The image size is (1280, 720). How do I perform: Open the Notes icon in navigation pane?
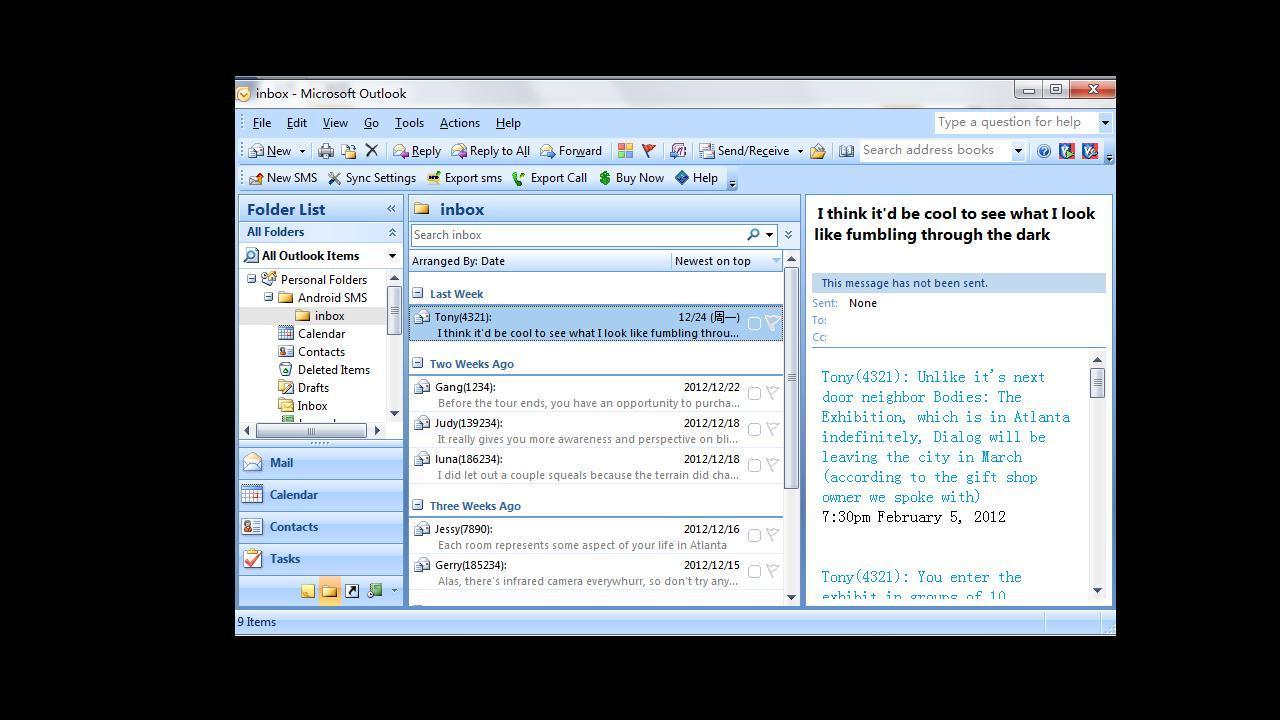coord(308,591)
